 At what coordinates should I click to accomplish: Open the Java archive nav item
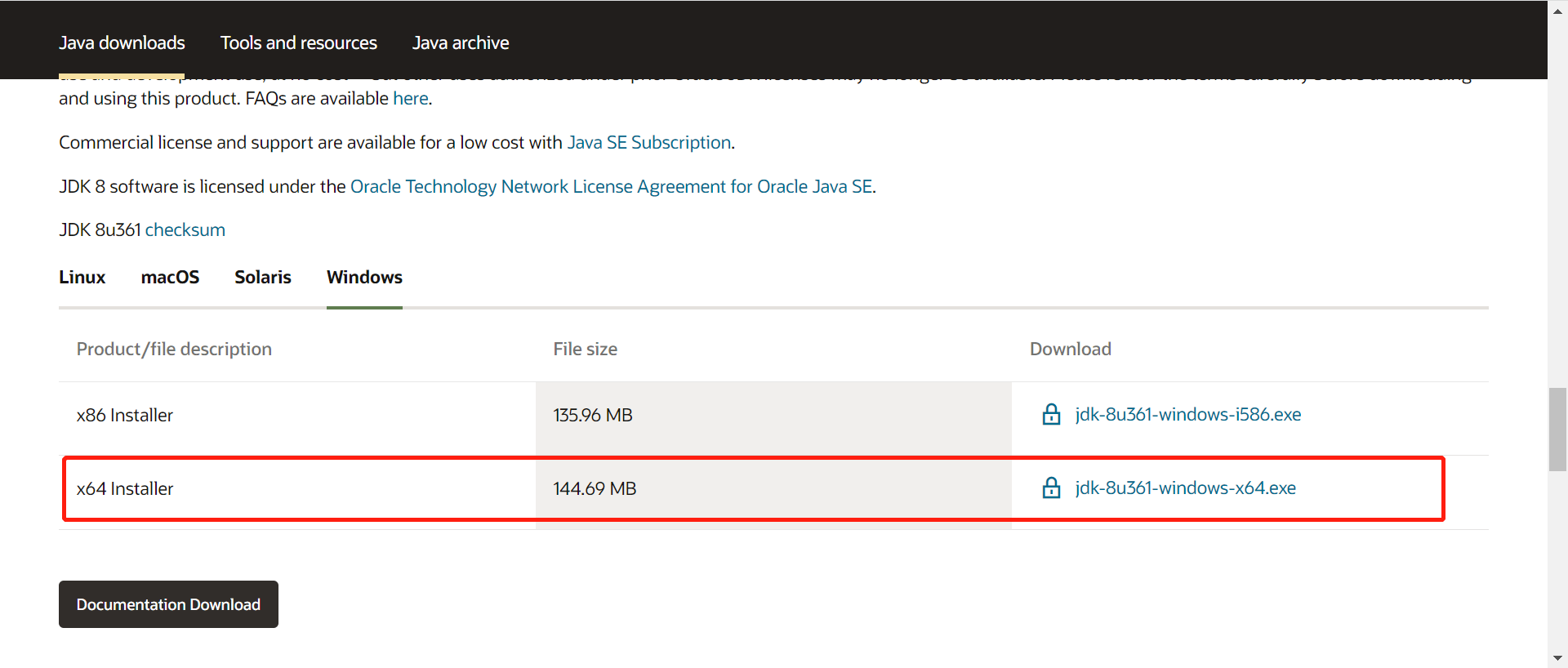461,42
